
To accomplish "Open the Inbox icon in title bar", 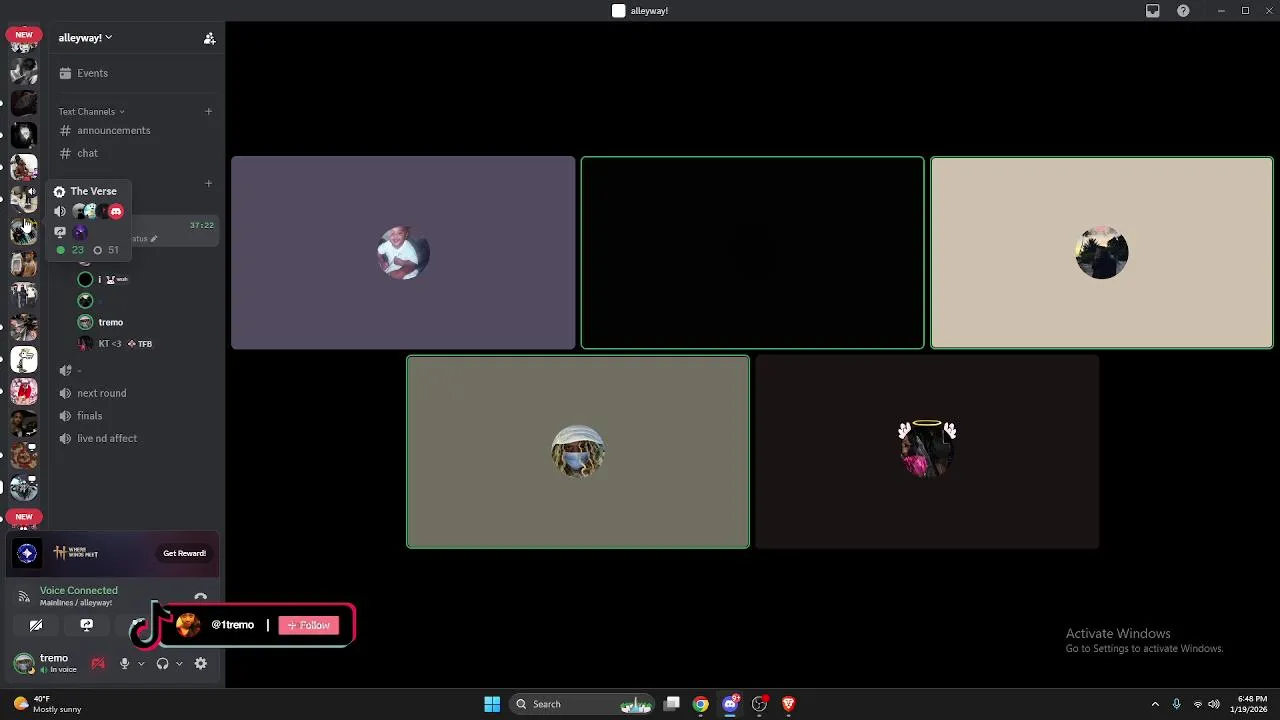I will click(x=1153, y=11).
